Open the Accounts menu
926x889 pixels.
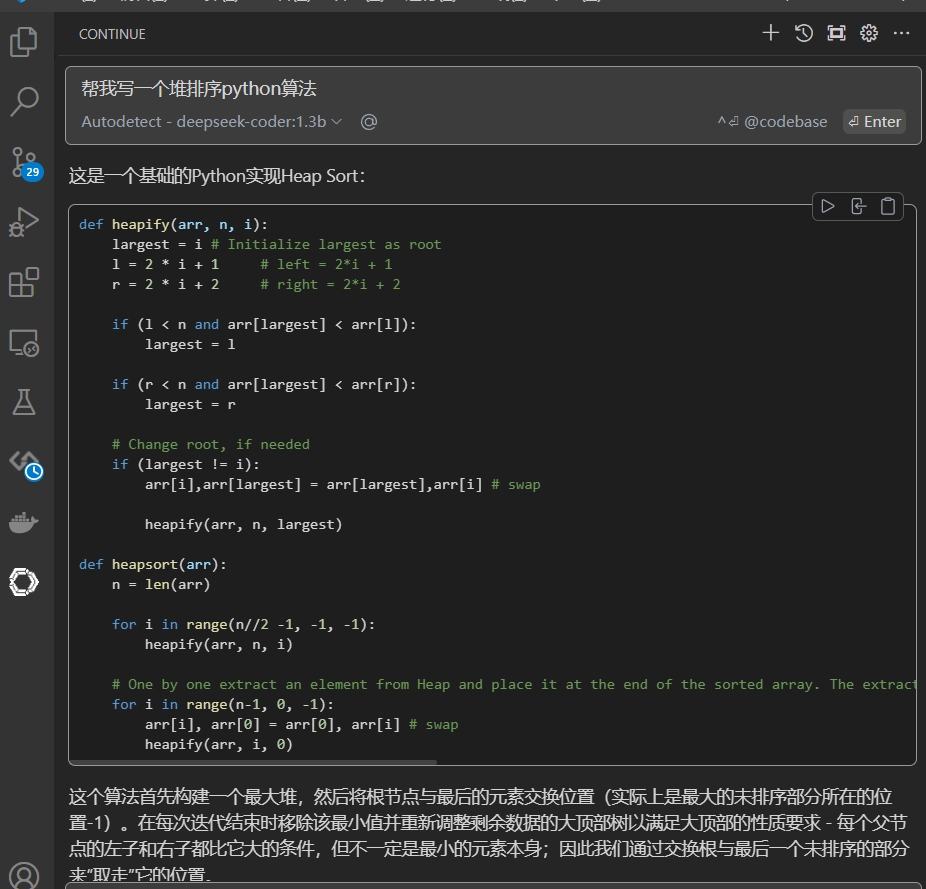click(x=24, y=875)
